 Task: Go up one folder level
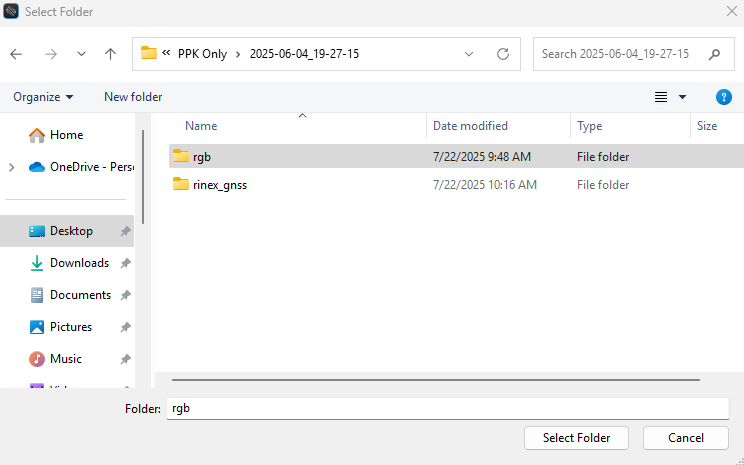[x=110, y=54]
